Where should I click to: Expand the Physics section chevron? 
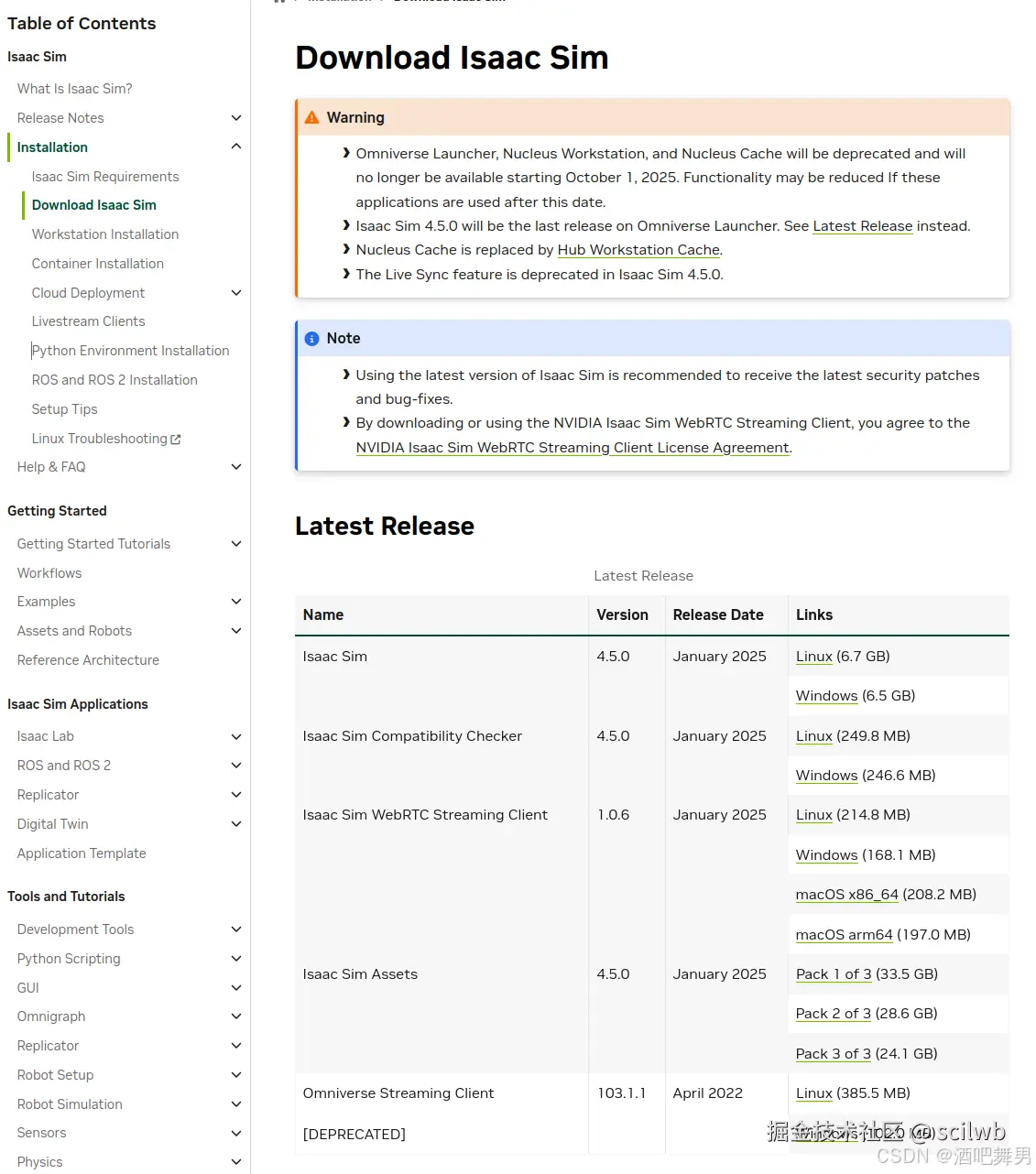236,1162
